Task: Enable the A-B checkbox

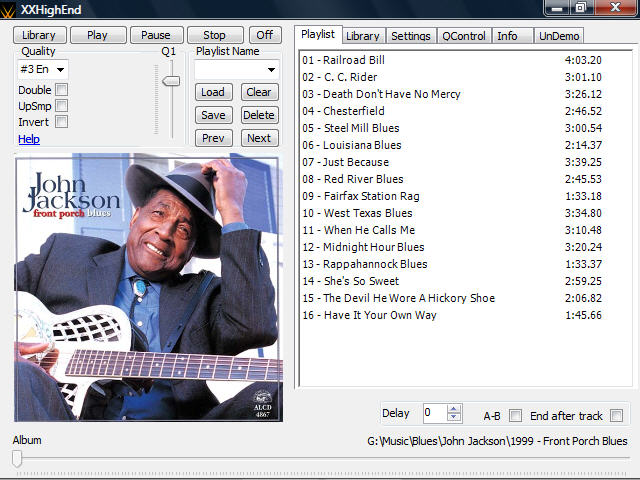Action: click(516, 416)
